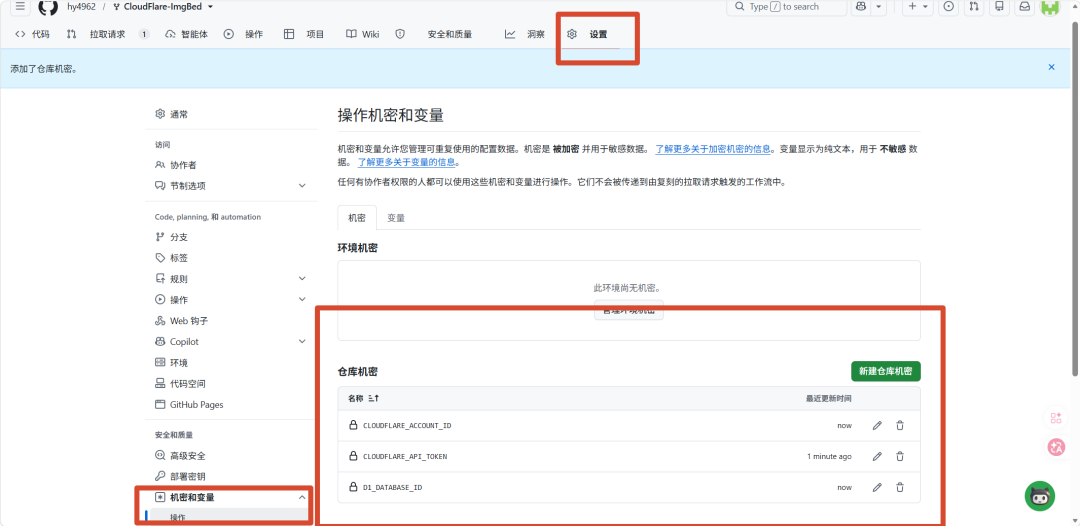This screenshot has height=526, width=1080.
Task: Switch to the 代码 tab
Action: click(32, 34)
